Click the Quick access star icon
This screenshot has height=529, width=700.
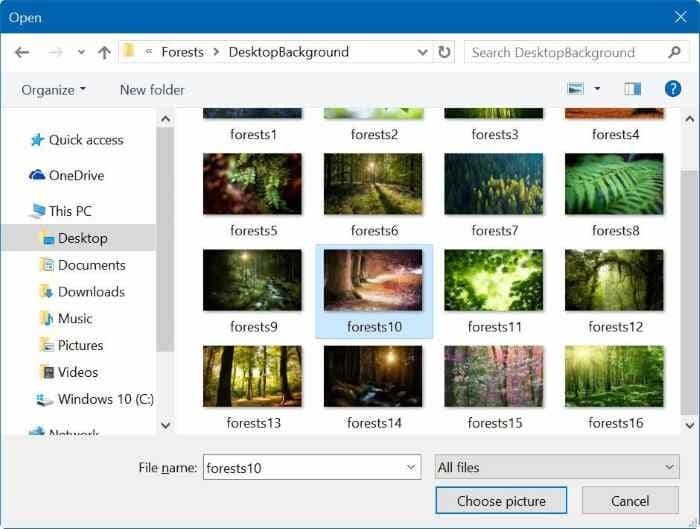coord(37,140)
